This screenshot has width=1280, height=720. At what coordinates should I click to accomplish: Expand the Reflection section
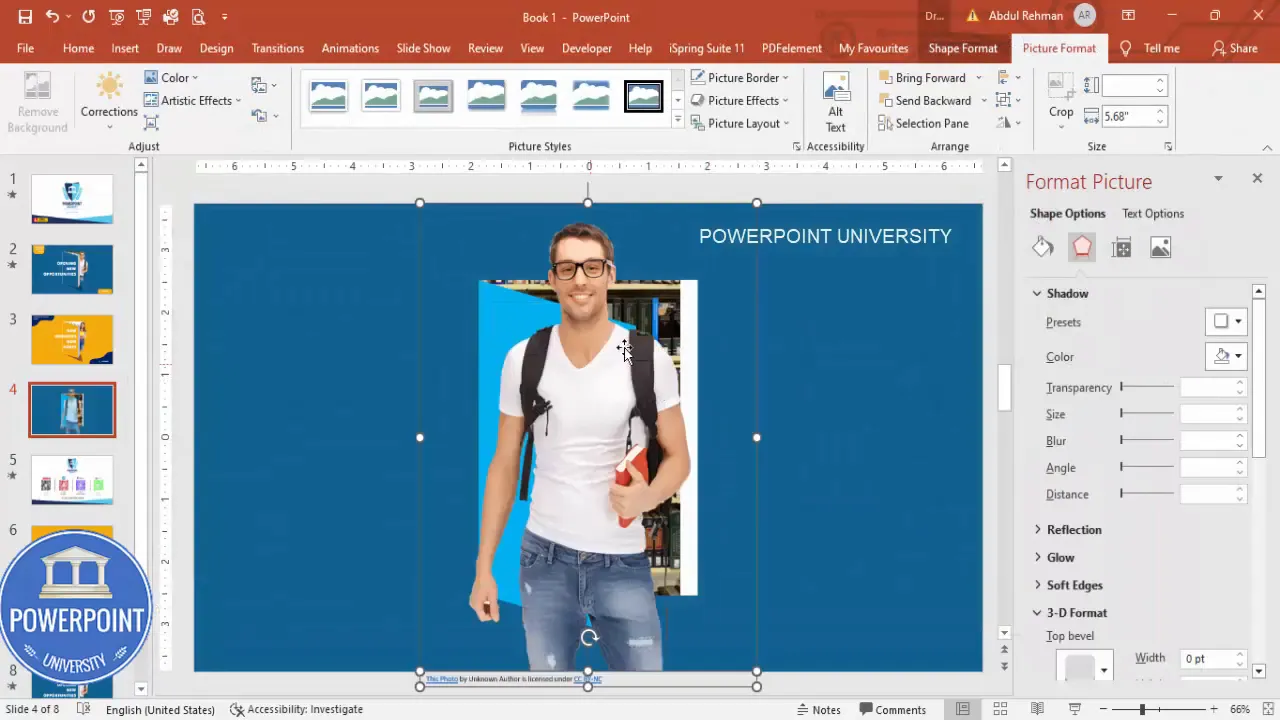[x=1067, y=529]
